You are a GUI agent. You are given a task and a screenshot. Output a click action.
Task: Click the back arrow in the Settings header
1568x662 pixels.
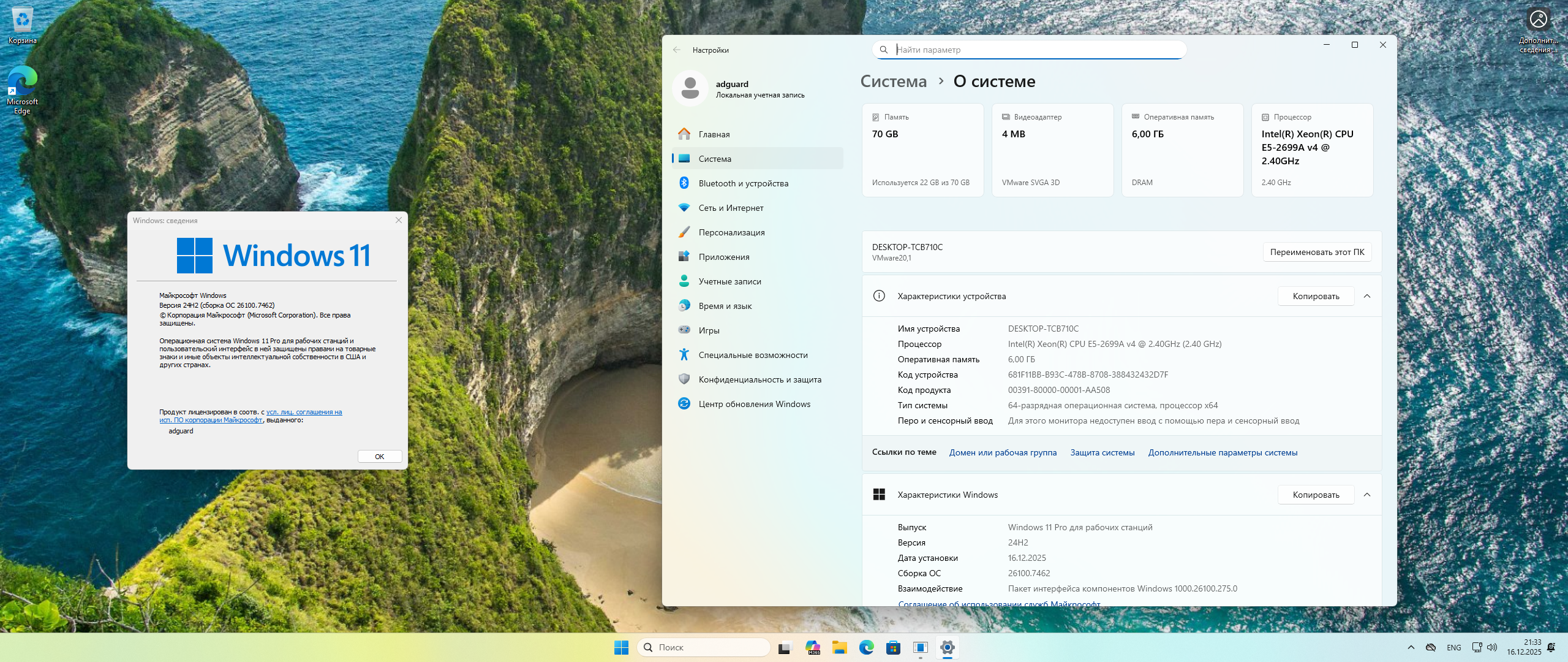pos(677,50)
